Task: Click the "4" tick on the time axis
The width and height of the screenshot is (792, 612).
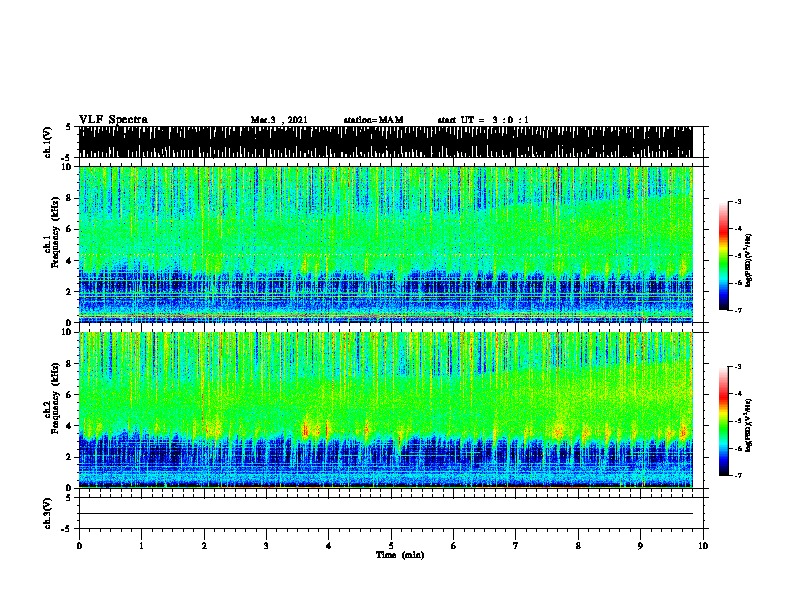Action: (328, 546)
